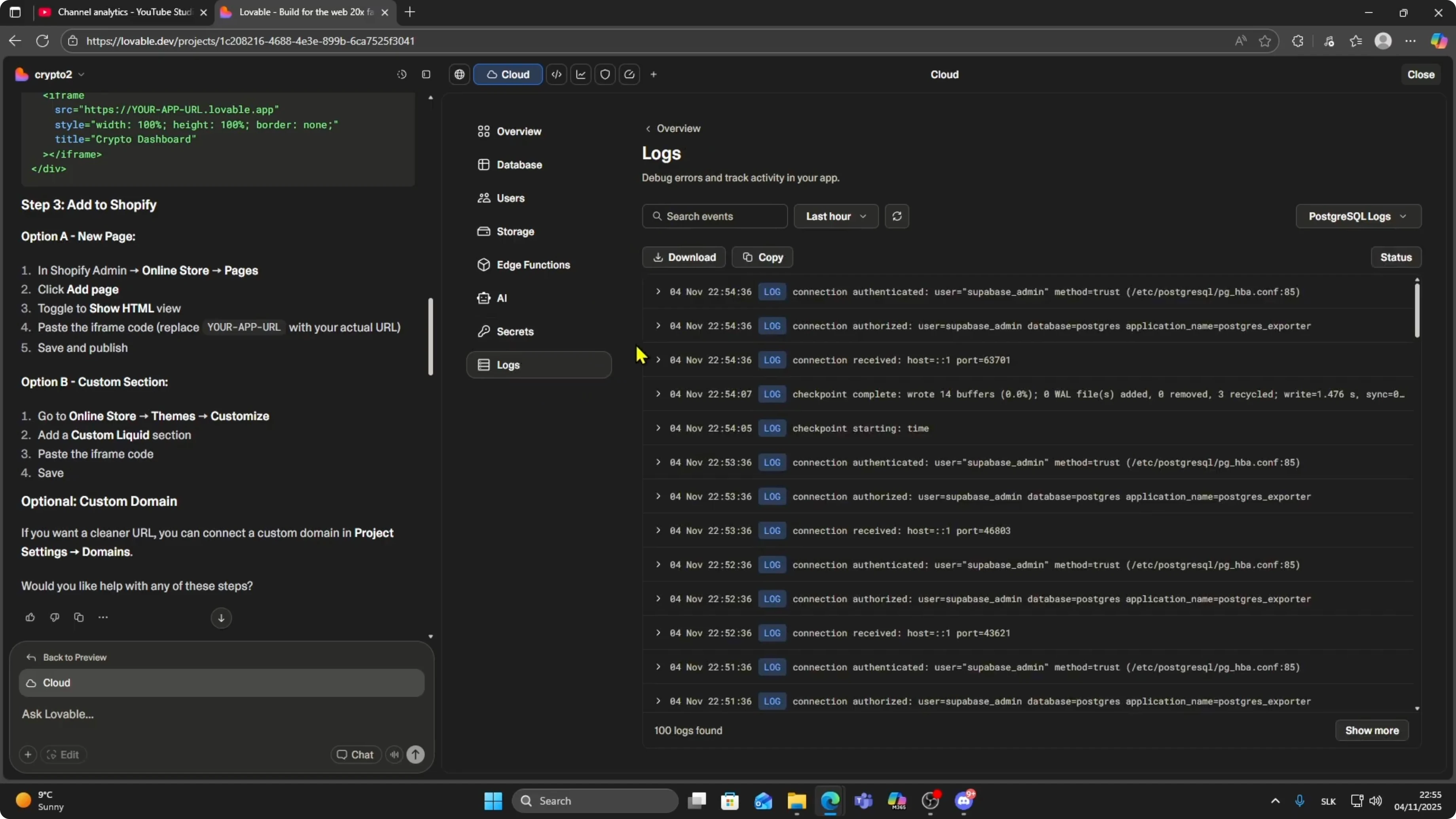Refresh the logs list
This screenshot has height=819, width=1456.
click(897, 216)
